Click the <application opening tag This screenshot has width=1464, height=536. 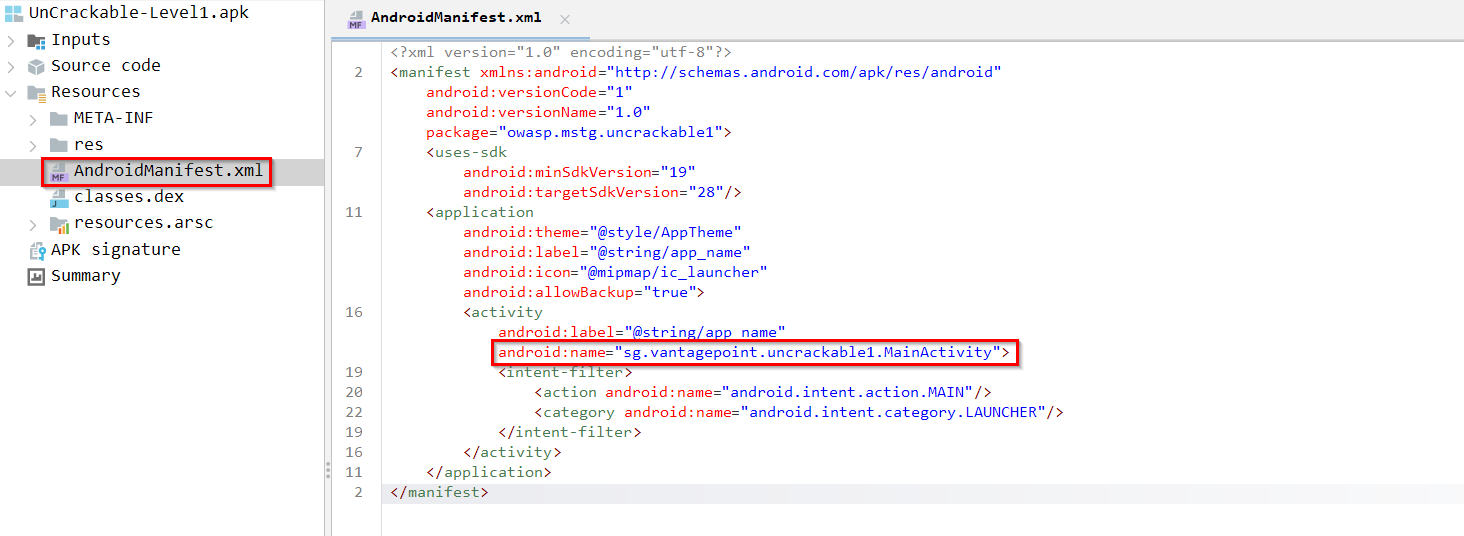(x=480, y=212)
